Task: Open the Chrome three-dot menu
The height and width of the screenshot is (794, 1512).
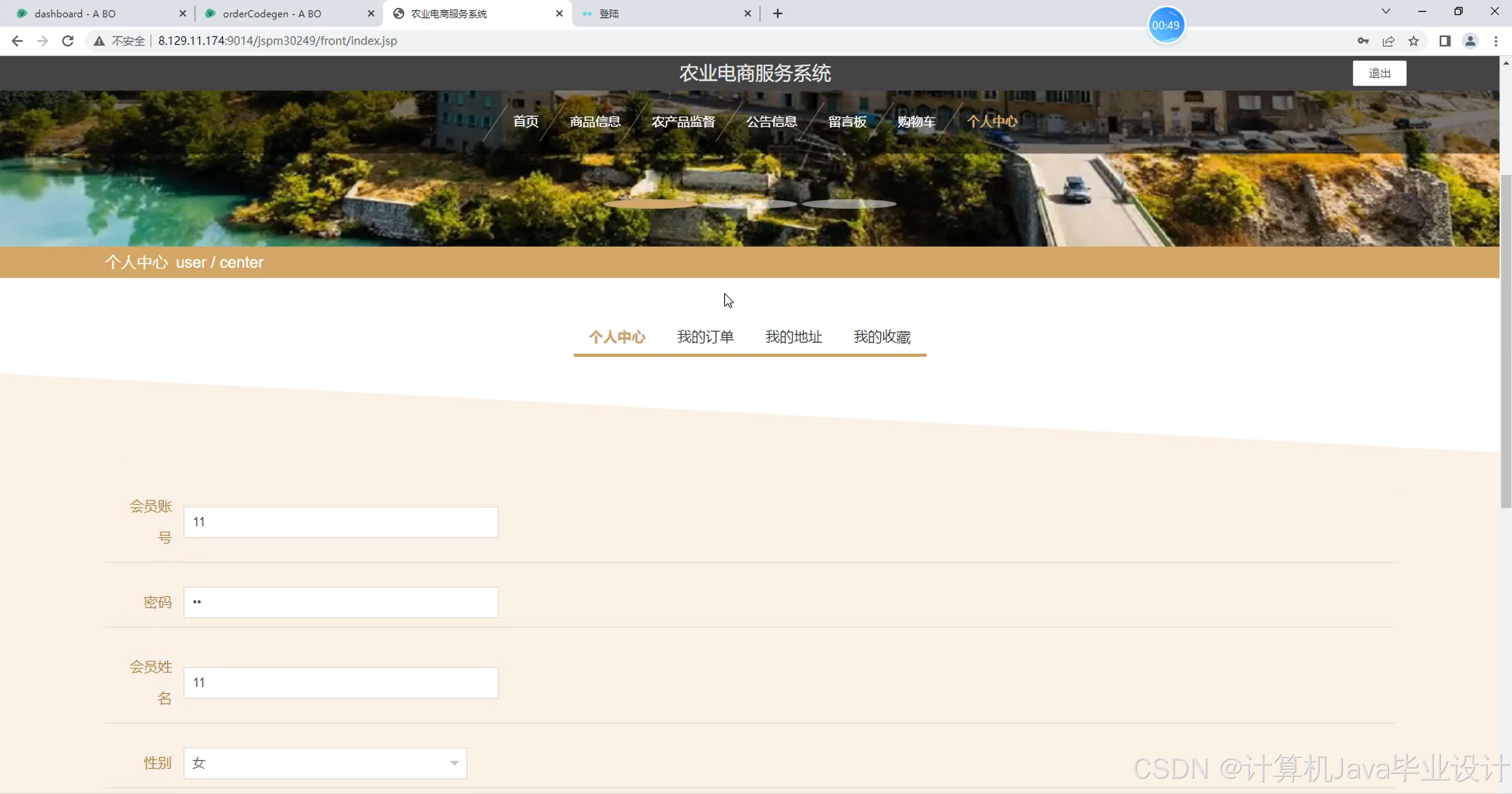Action: point(1496,41)
